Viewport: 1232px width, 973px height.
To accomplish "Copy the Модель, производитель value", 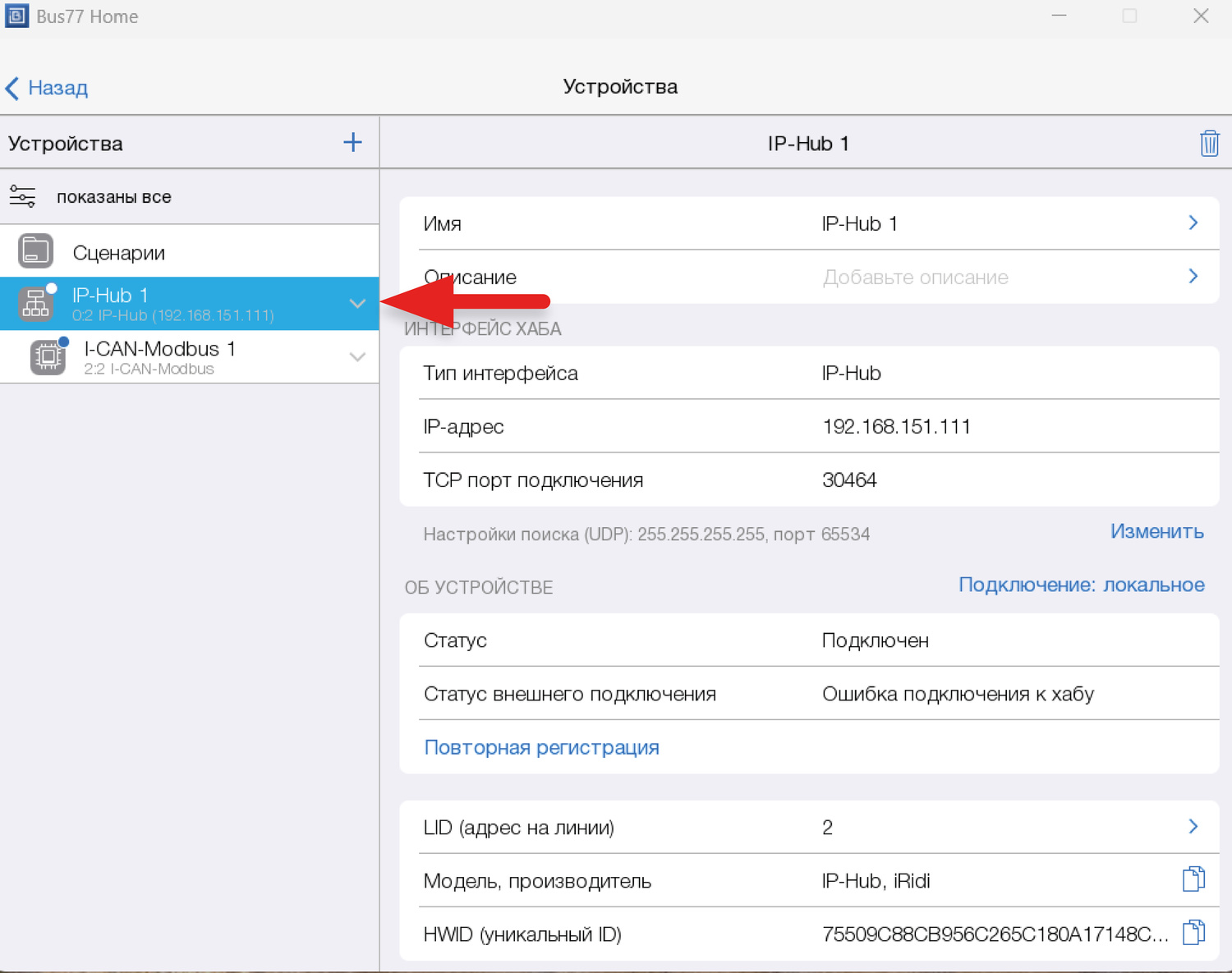I will tap(1193, 879).
